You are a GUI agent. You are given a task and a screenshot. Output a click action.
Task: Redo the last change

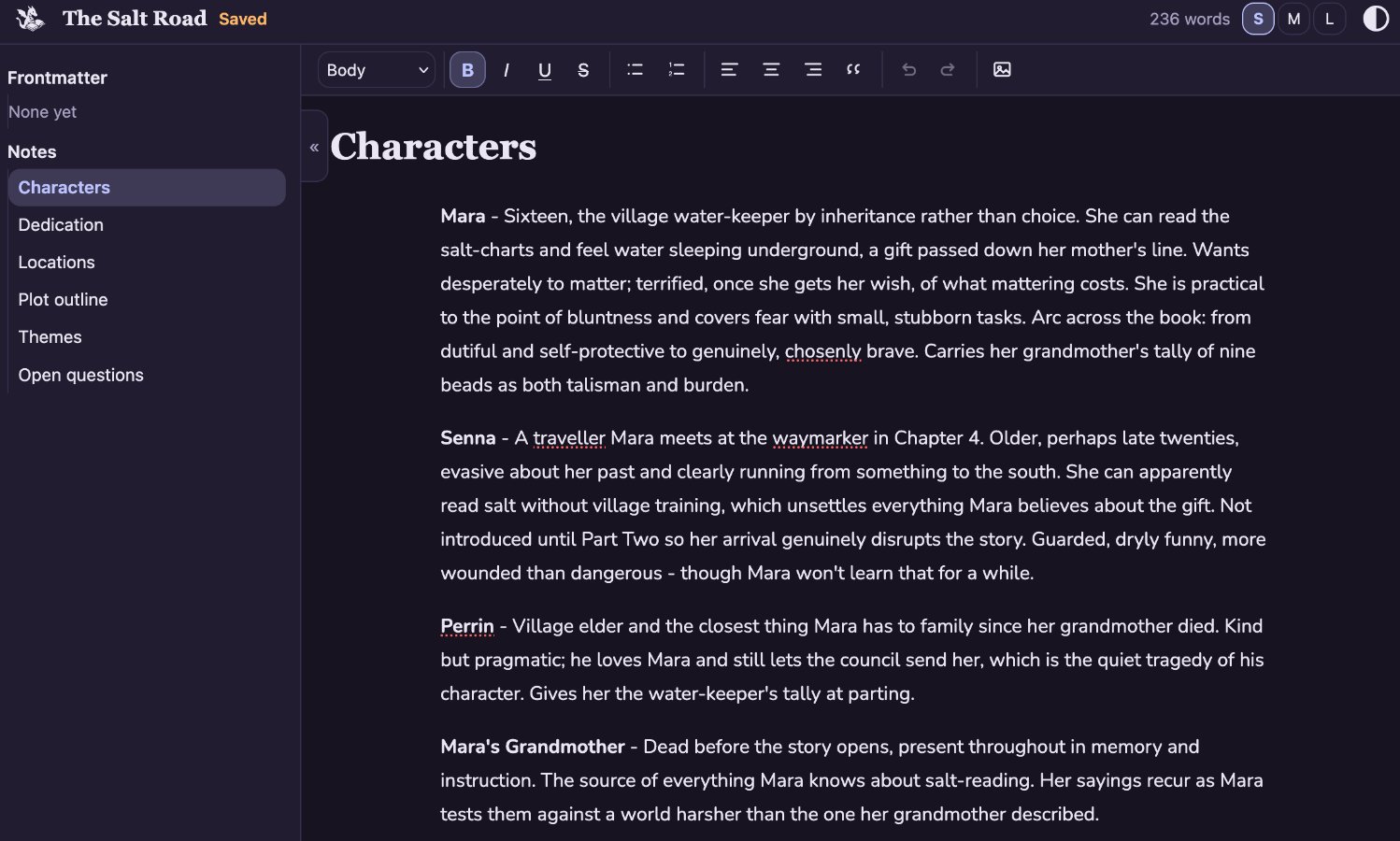pos(948,70)
